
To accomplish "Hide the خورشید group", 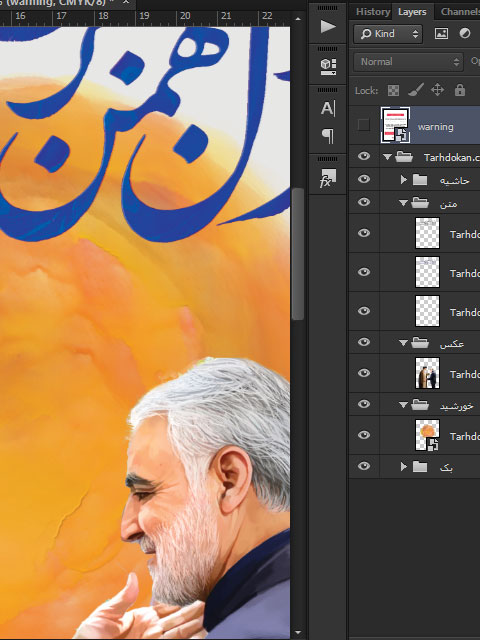I will [364, 404].
